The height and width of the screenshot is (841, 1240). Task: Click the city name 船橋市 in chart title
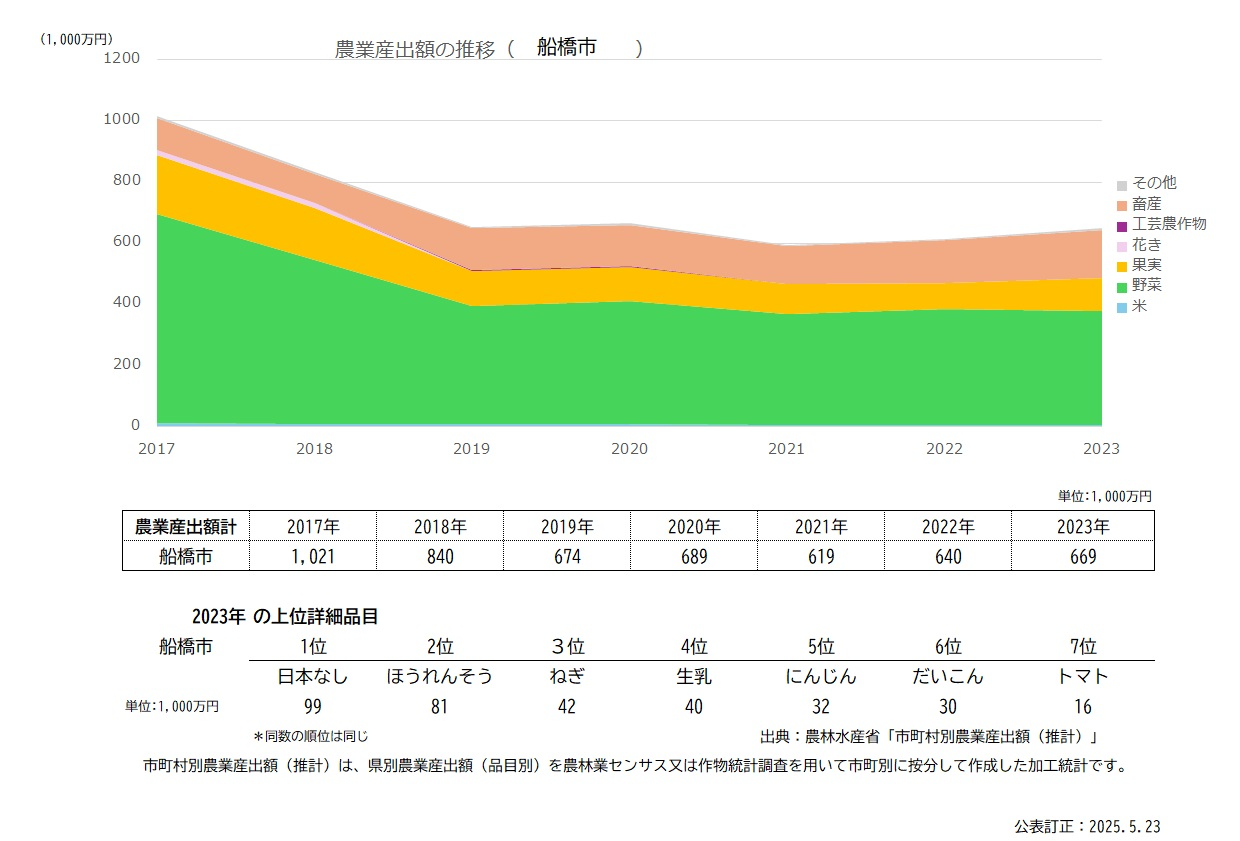click(x=566, y=47)
